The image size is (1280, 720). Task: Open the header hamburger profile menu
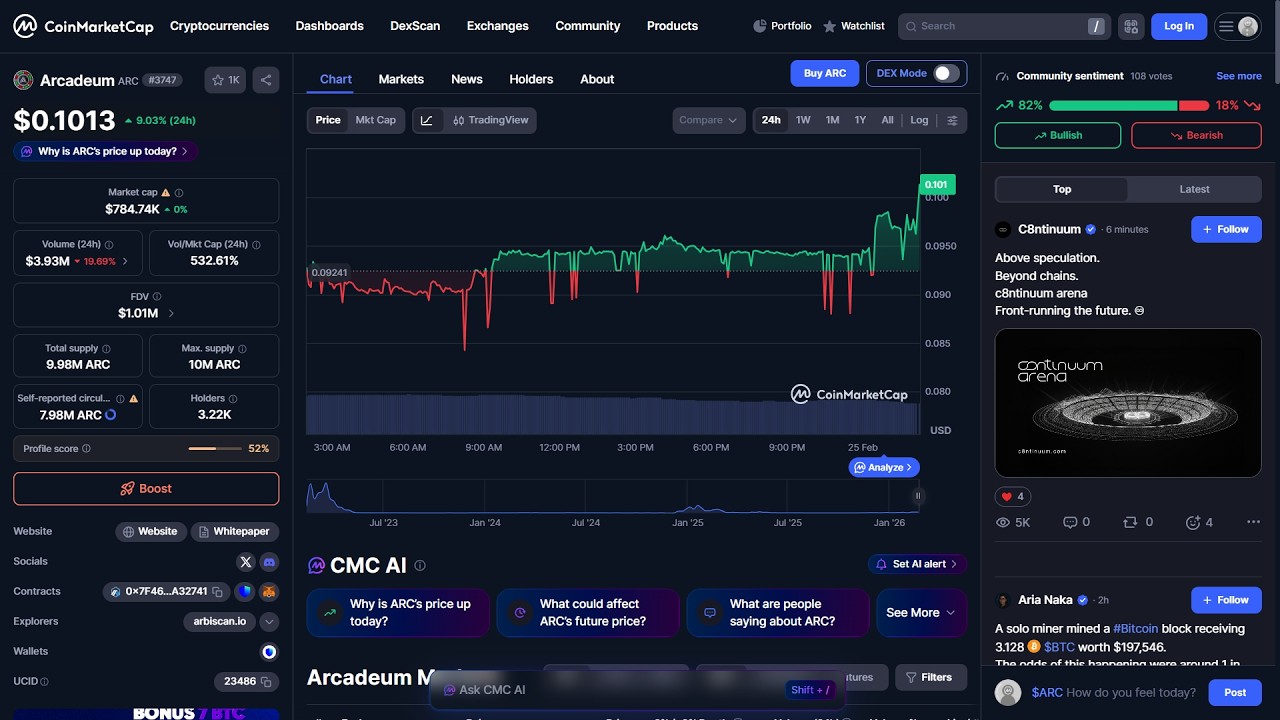click(1237, 26)
